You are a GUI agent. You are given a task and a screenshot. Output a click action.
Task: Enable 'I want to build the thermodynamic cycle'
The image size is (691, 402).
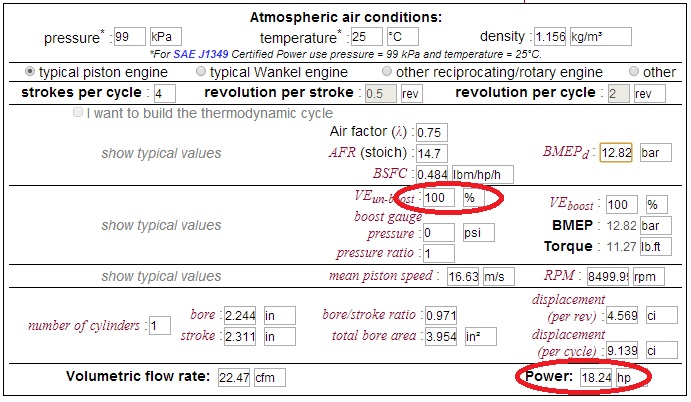78,113
